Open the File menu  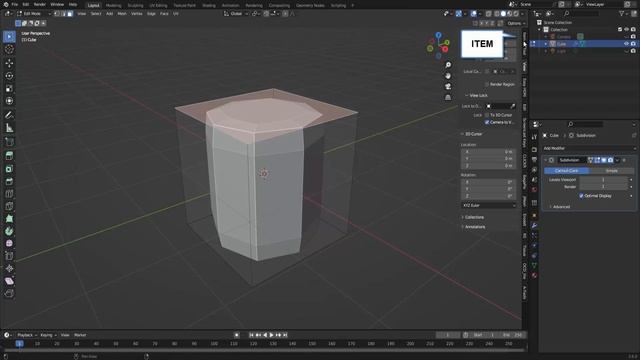click(x=15, y=4)
